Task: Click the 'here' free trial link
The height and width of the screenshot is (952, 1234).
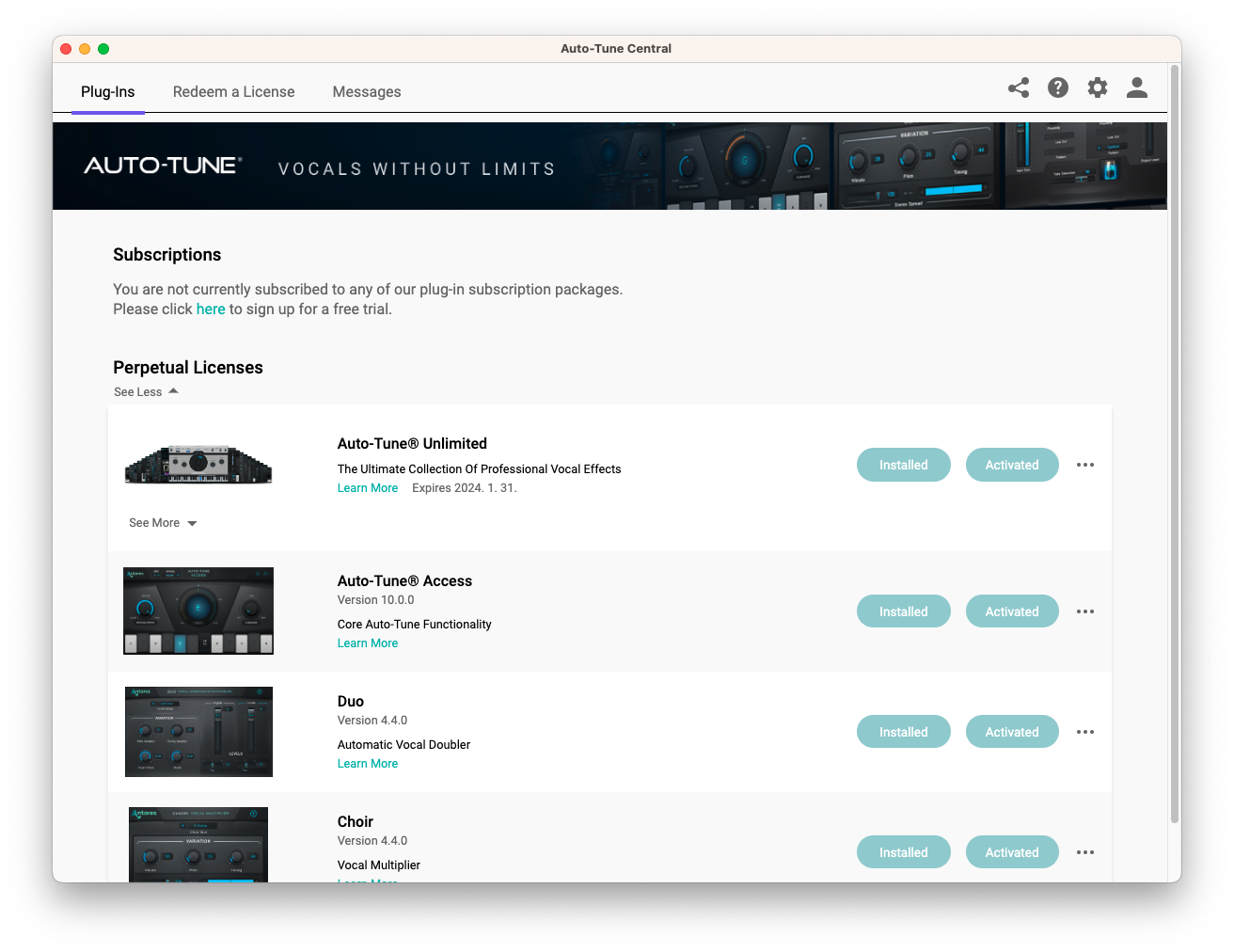Action: (x=211, y=309)
